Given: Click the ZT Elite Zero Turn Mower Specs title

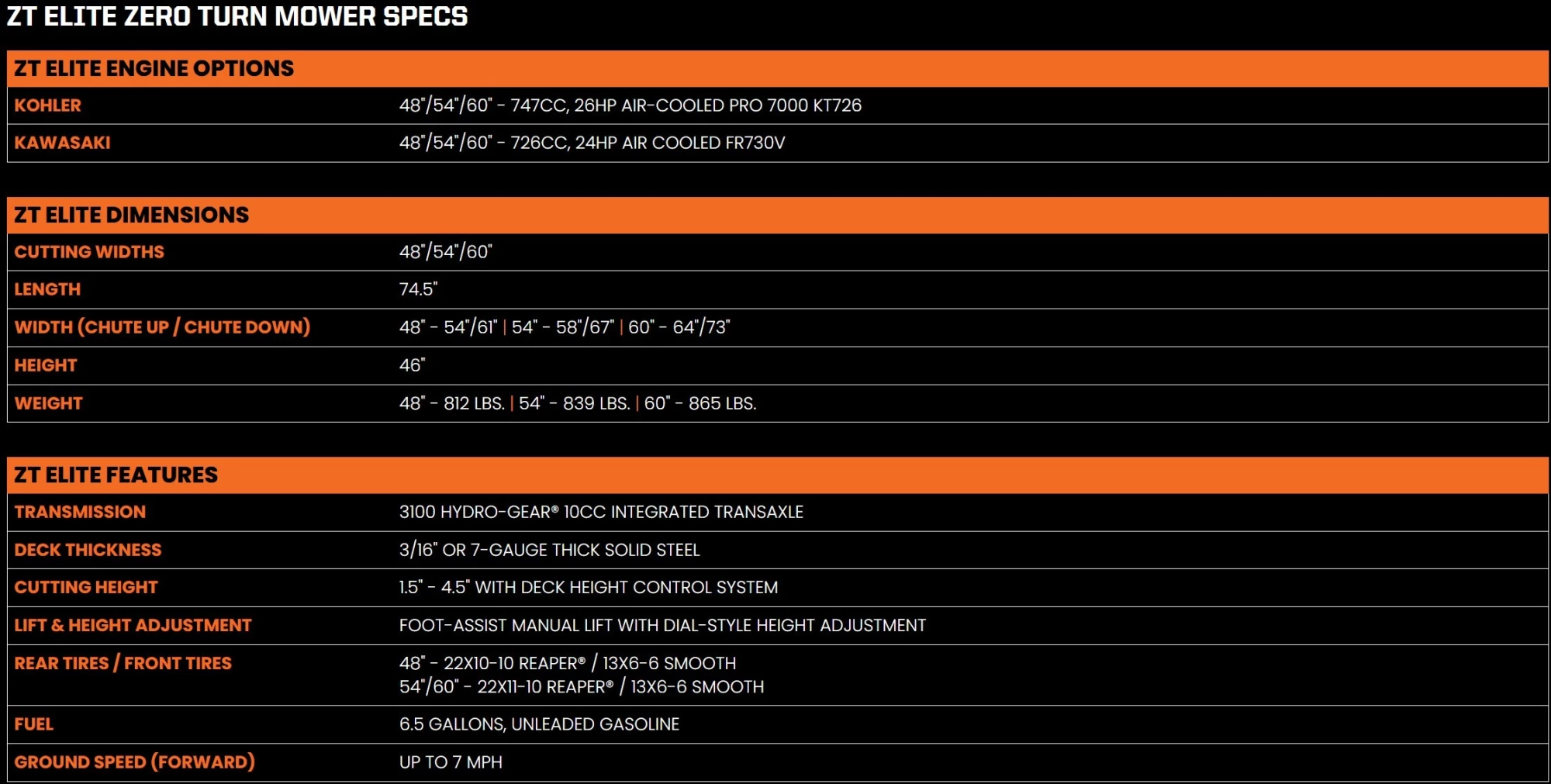Looking at the screenshot, I should point(237,16).
